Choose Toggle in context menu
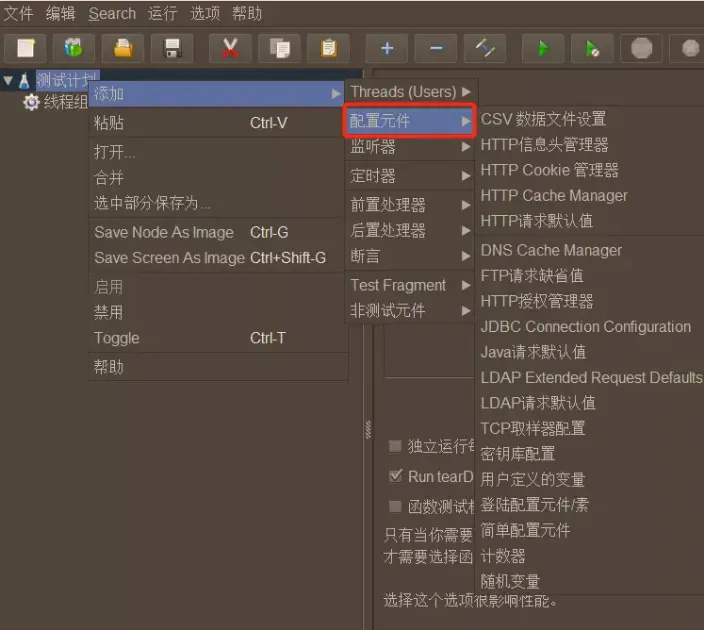This screenshot has height=630, width=704. pyautogui.click(x=217, y=338)
